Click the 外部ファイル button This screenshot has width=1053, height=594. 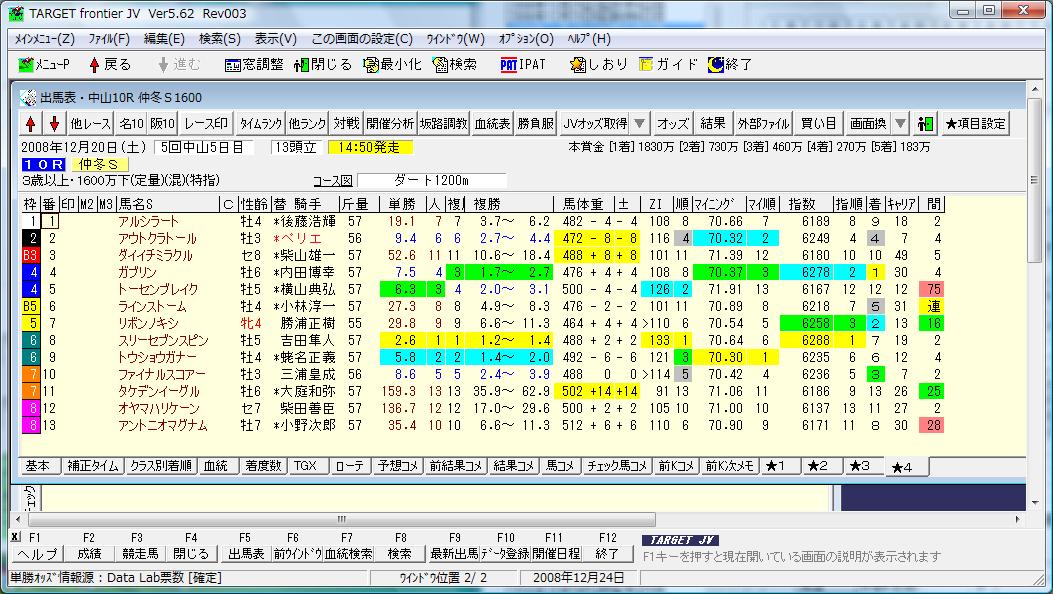pos(764,123)
